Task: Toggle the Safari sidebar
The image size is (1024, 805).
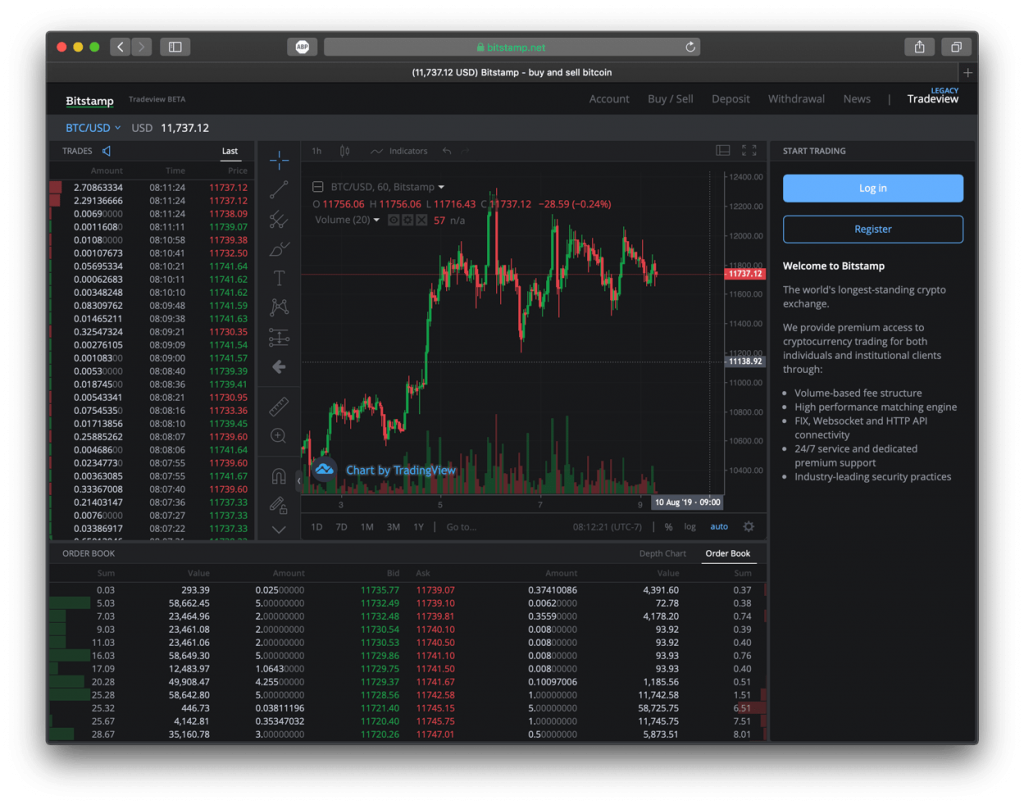Action: pyautogui.click(x=175, y=47)
